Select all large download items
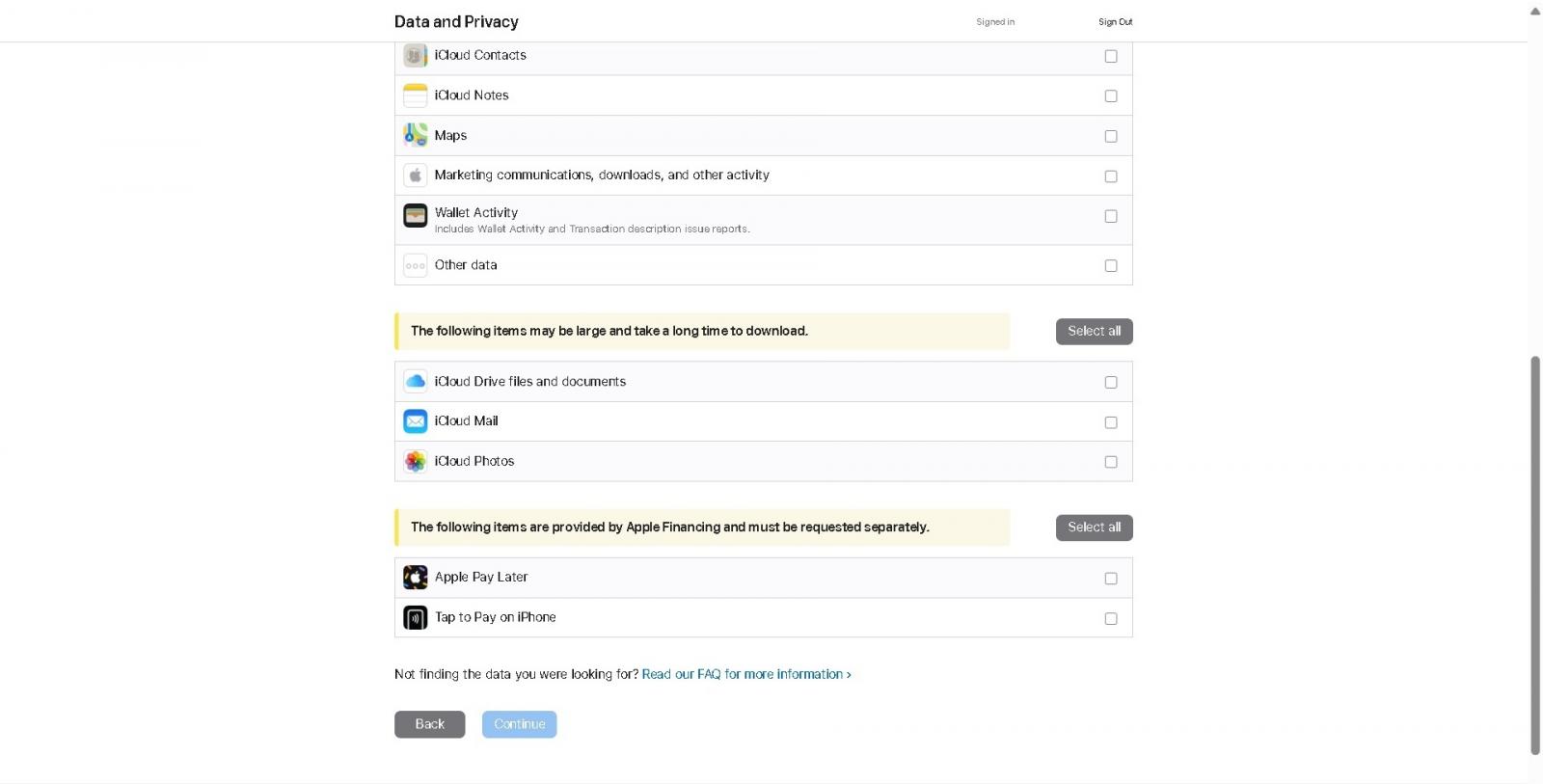 point(1094,331)
